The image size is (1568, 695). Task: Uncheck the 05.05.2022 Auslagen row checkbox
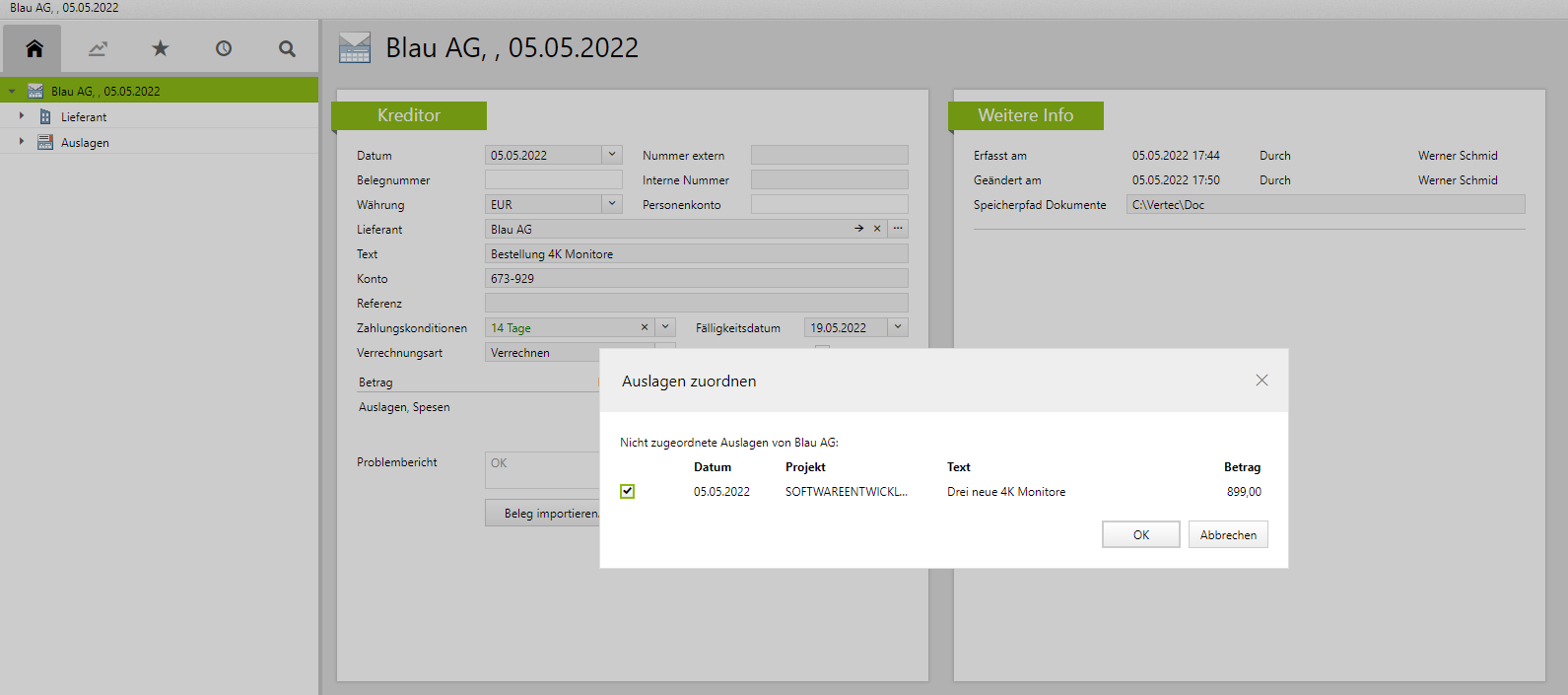(x=628, y=491)
